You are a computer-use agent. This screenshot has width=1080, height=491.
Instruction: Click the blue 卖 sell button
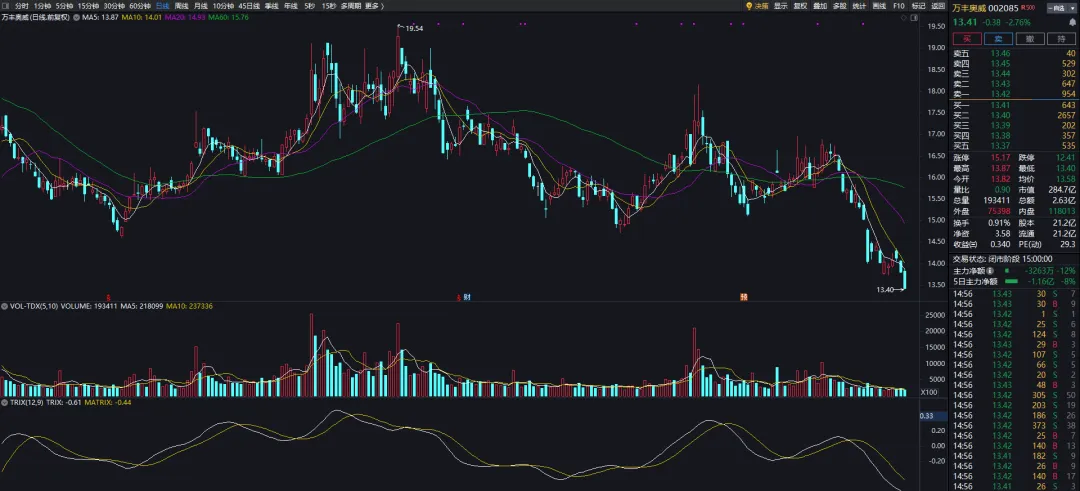(999, 39)
